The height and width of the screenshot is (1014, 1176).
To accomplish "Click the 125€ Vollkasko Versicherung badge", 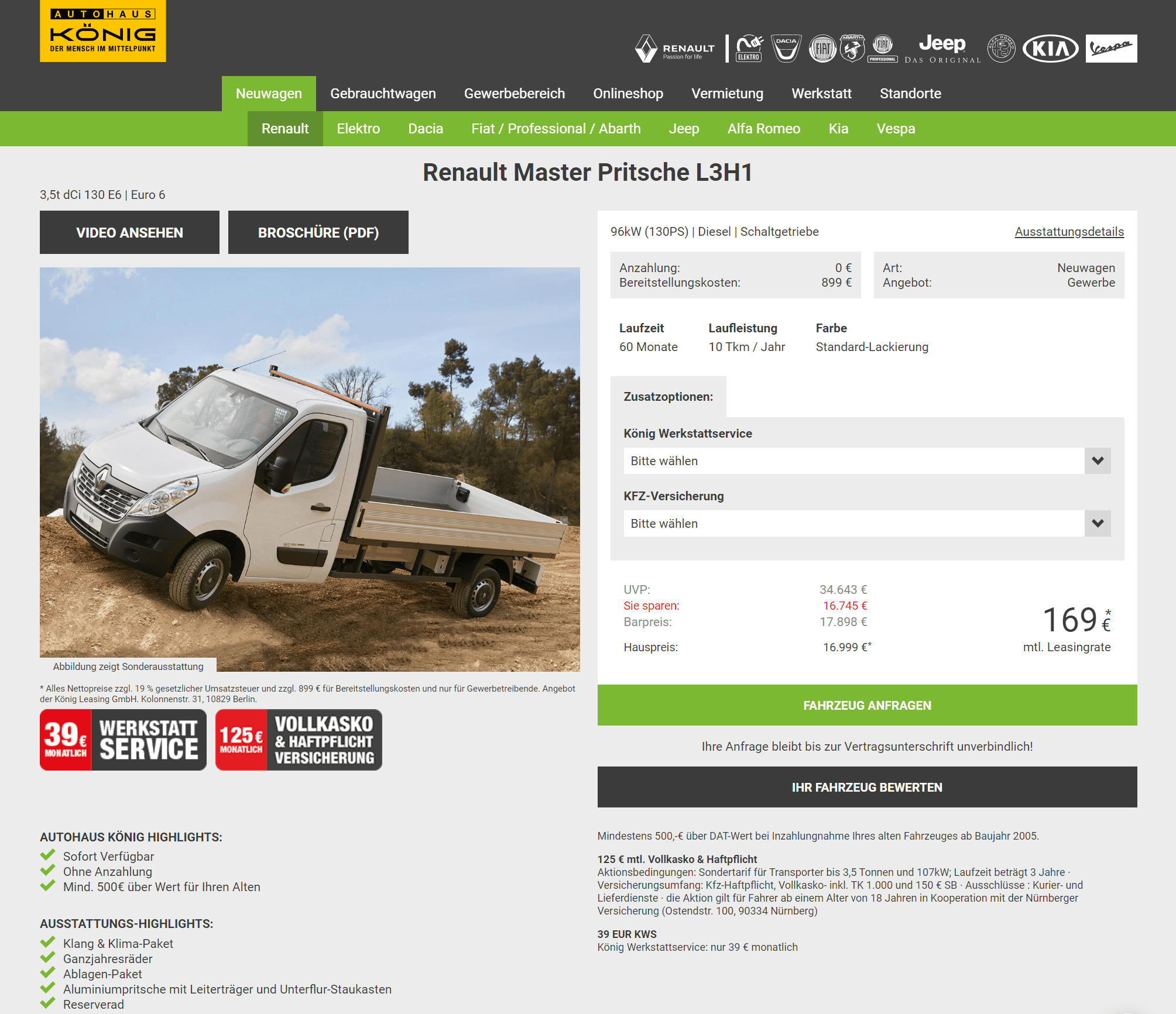I will click(x=299, y=740).
